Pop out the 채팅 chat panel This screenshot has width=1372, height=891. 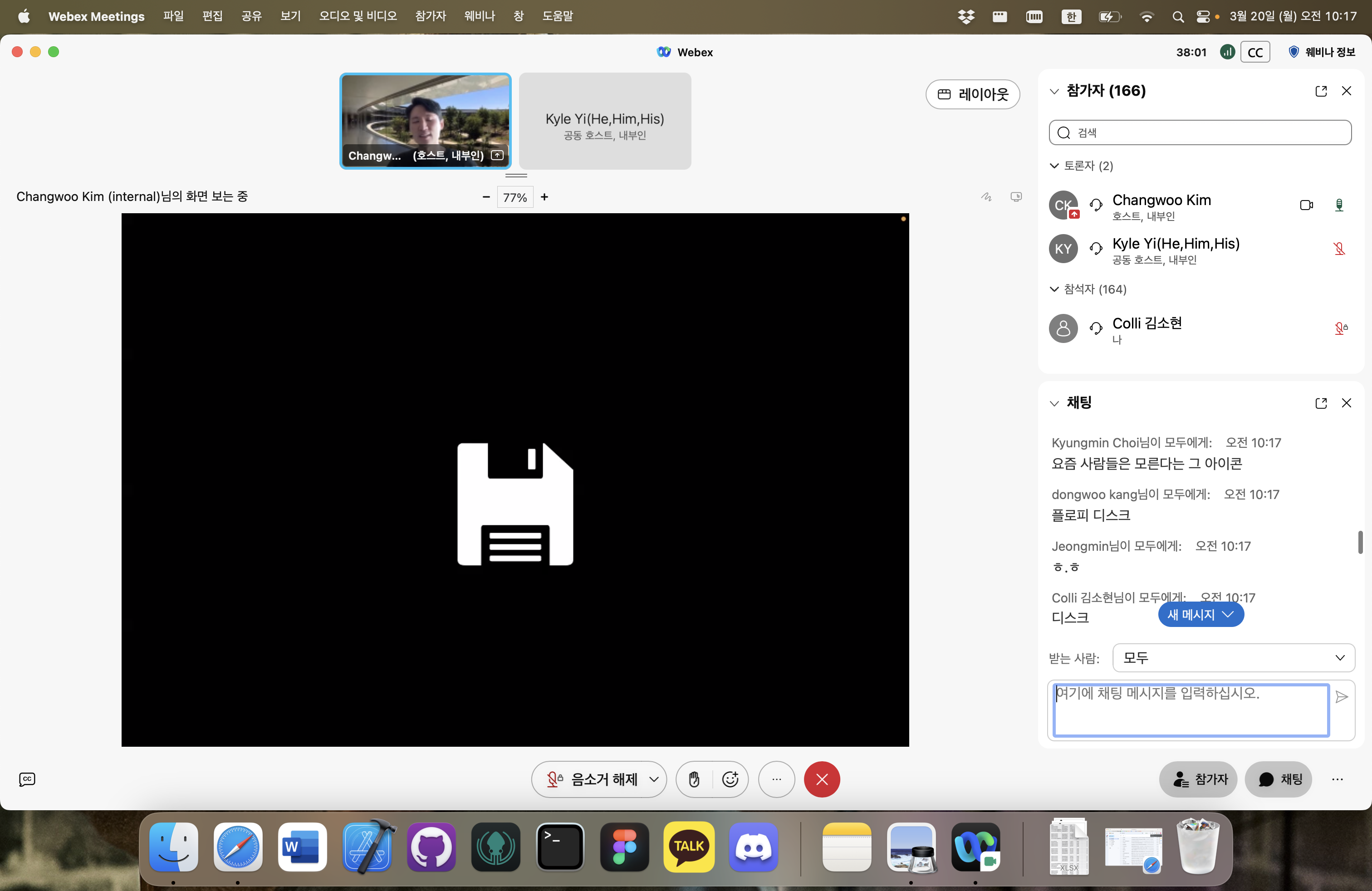click(x=1321, y=403)
